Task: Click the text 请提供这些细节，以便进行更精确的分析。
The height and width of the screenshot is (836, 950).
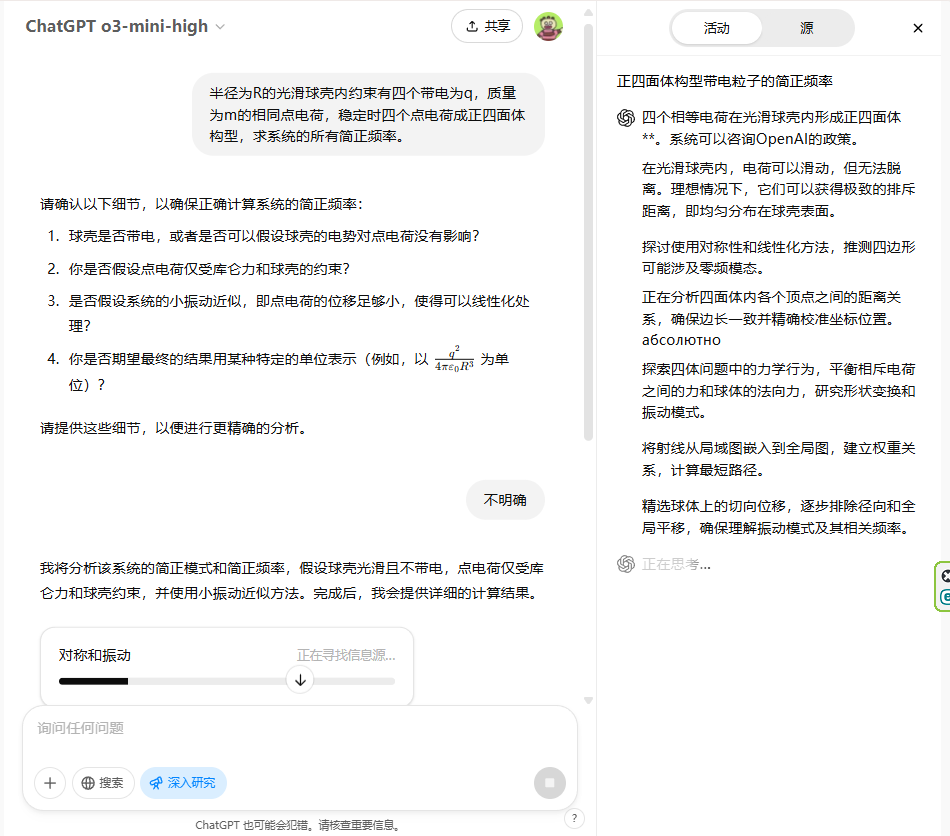Action: tap(176, 428)
